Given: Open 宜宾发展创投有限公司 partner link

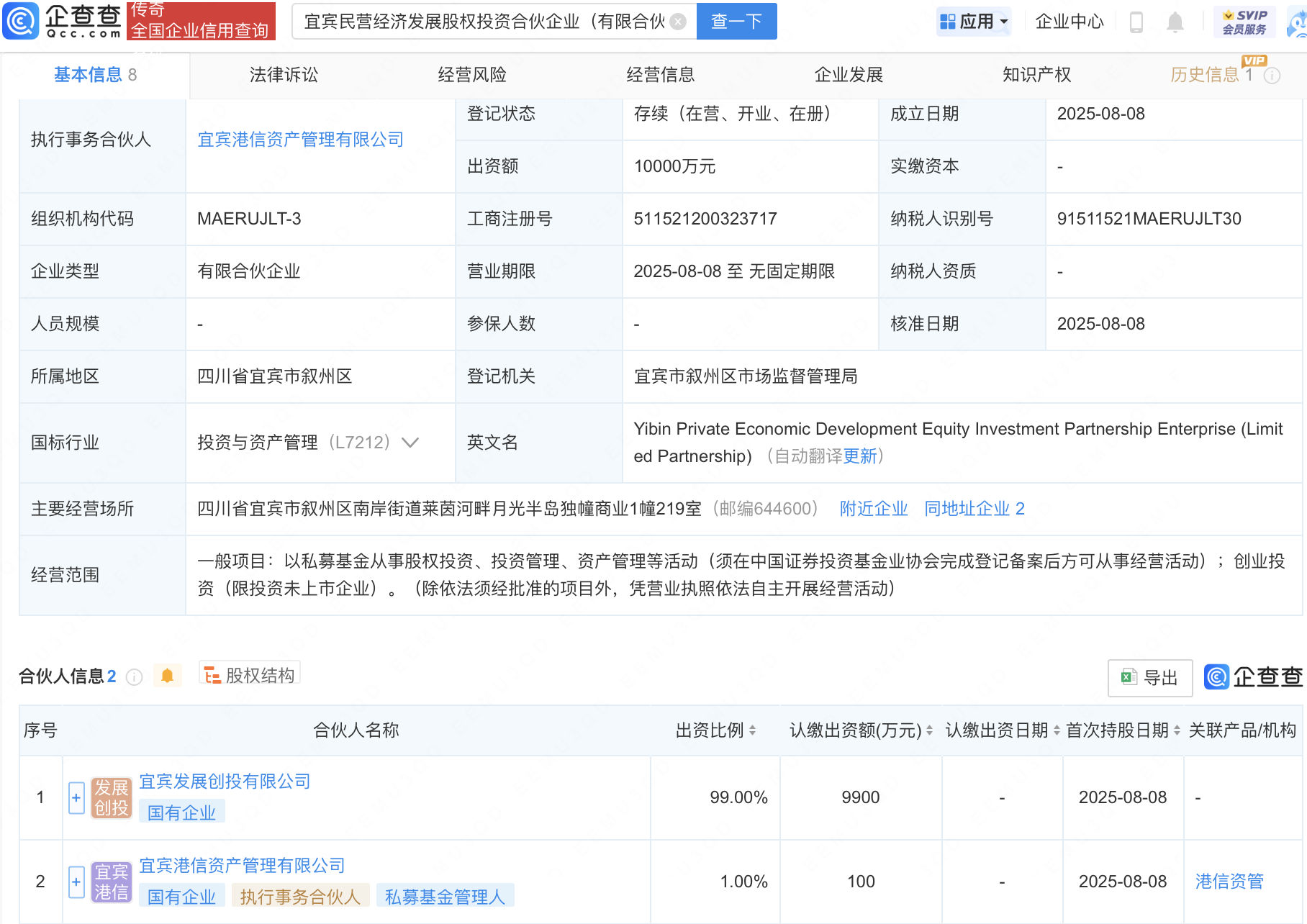Looking at the screenshot, I should click(x=225, y=782).
